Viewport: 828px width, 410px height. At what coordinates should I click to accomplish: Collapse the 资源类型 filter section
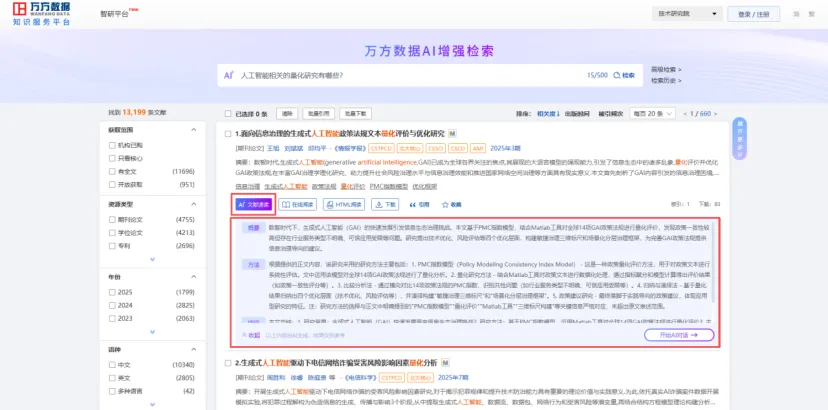195,203
